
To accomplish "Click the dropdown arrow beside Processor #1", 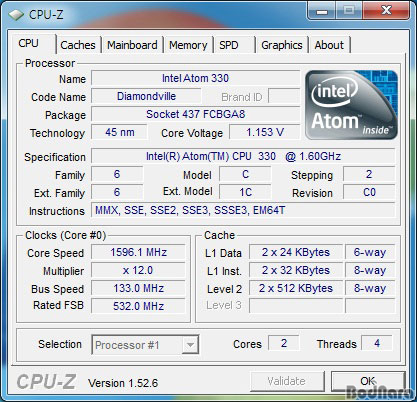I will click(190, 345).
